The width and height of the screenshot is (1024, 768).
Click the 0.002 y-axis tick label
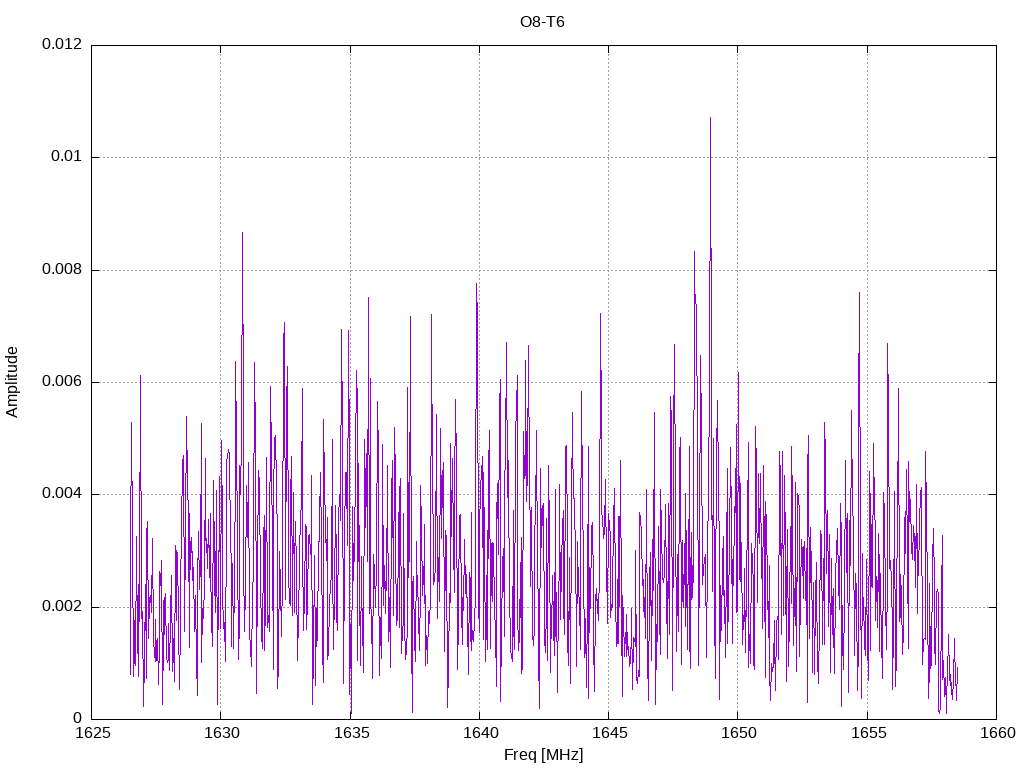tap(62, 606)
